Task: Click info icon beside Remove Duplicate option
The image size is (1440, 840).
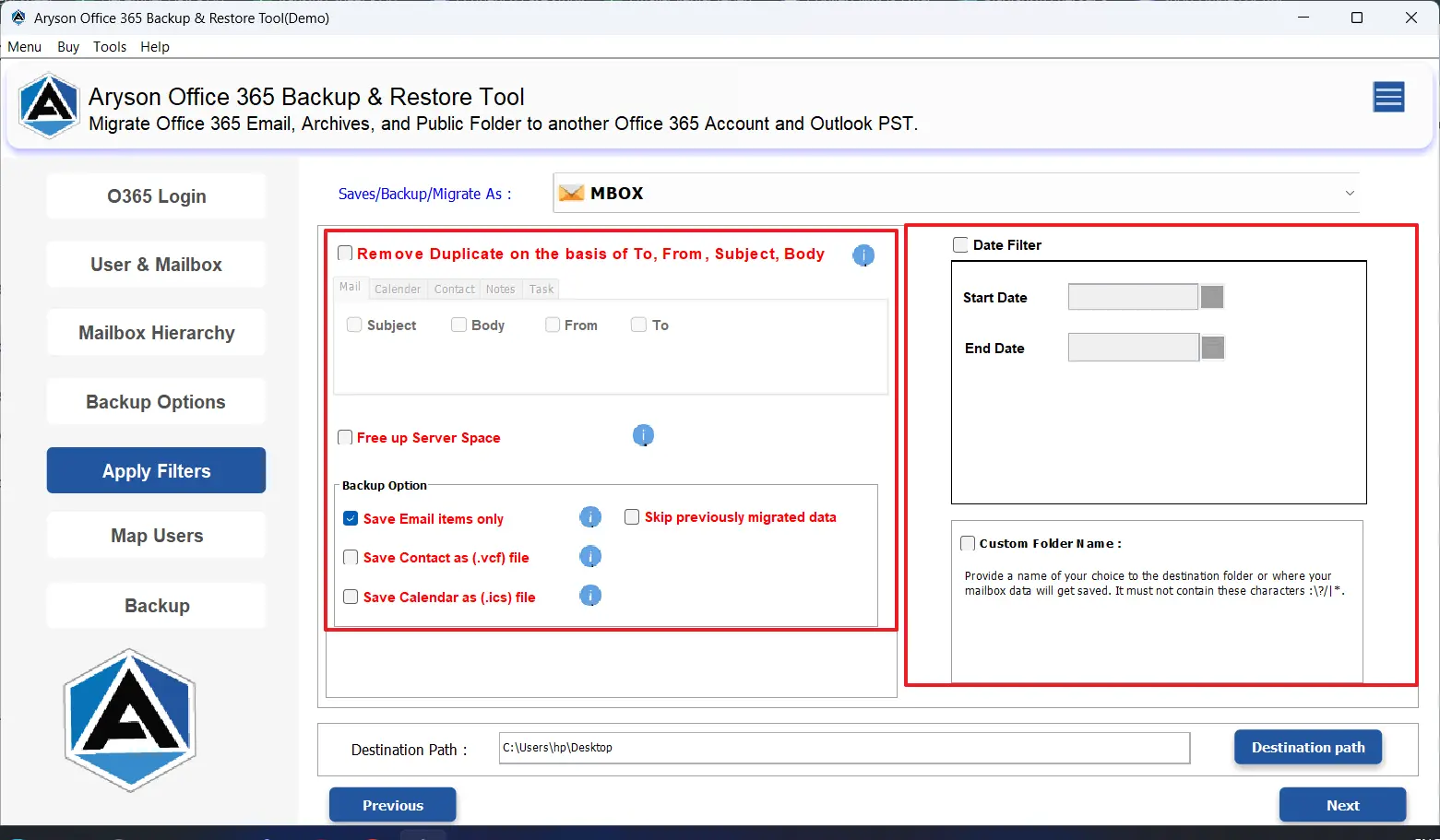Action: [x=863, y=255]
